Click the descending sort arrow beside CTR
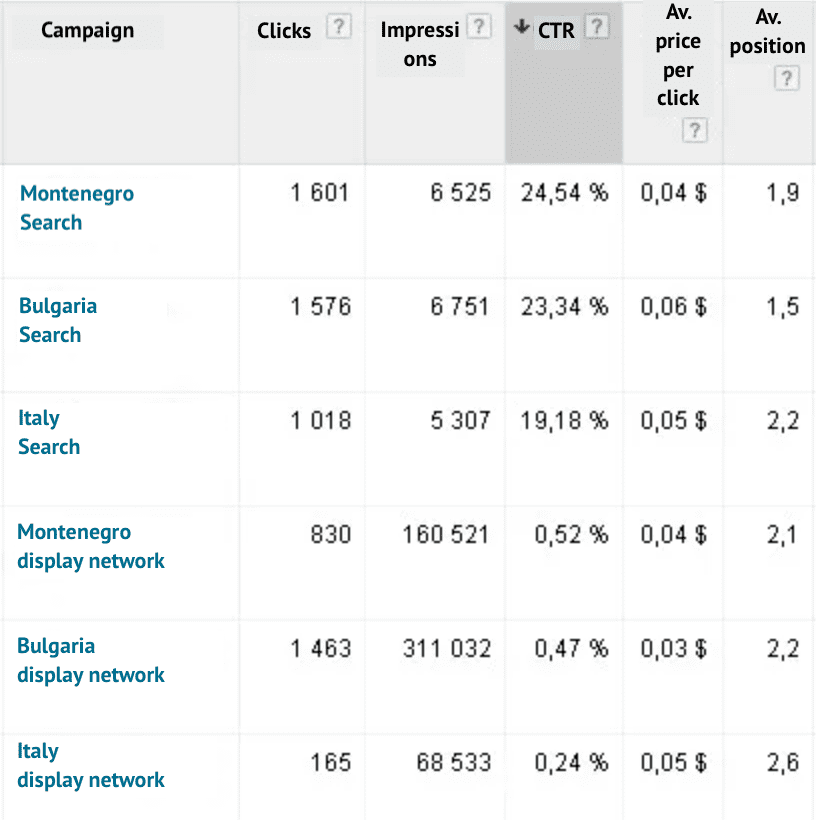816x820 pixels. [x=522, y=28]
